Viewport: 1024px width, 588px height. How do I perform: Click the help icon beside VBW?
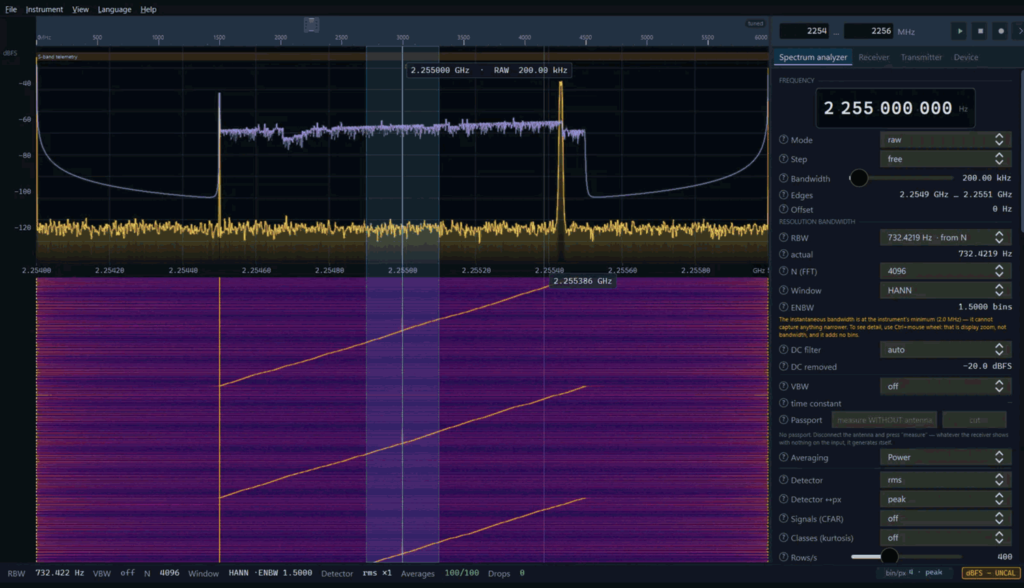coord(783,386)
